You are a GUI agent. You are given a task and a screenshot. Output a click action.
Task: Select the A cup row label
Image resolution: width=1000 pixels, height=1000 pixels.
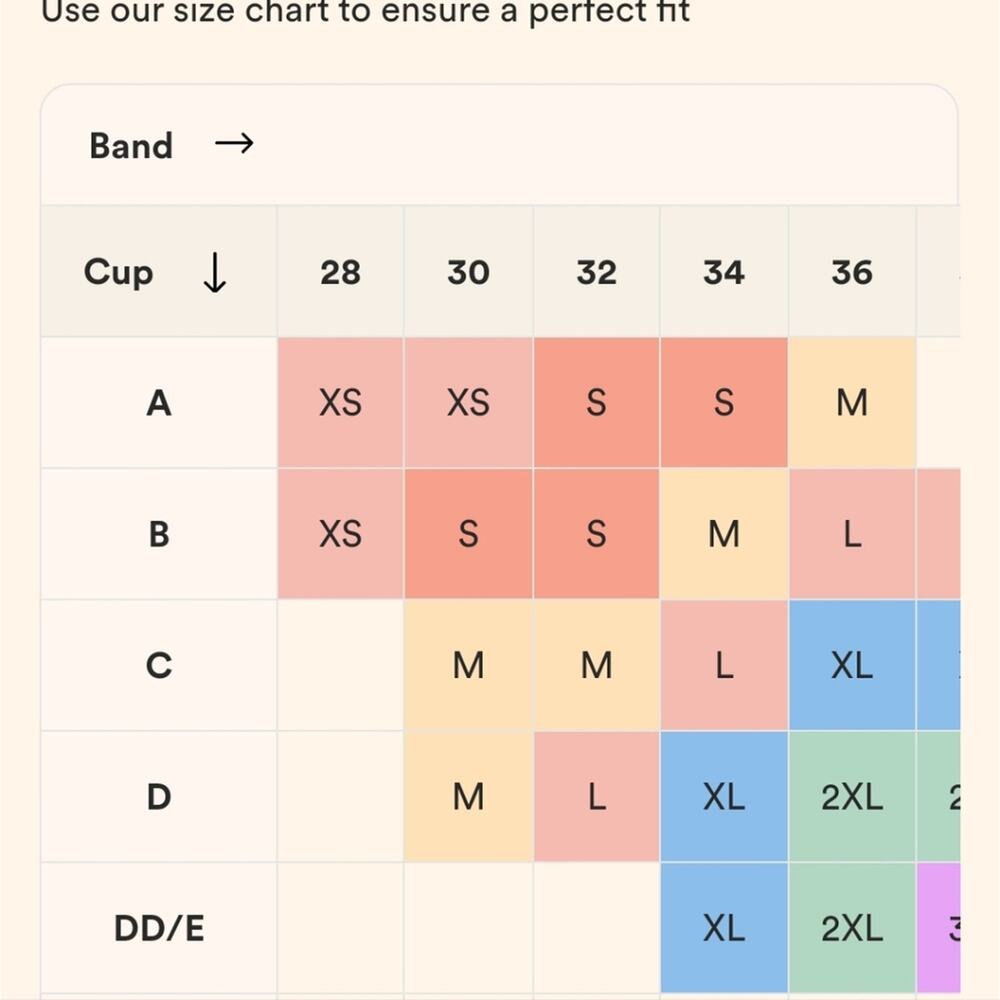pyautogui.click(x=159, y=403)
